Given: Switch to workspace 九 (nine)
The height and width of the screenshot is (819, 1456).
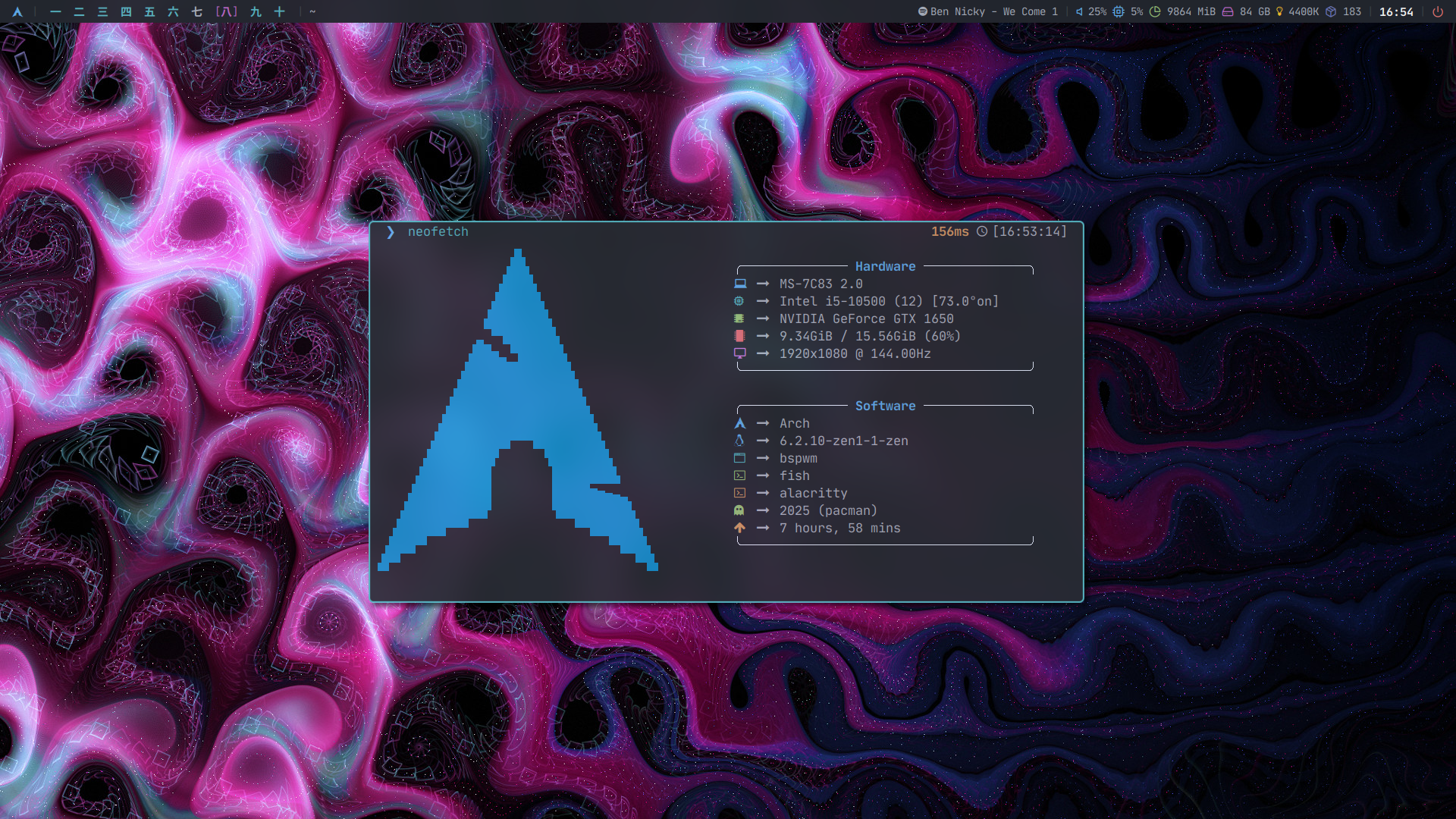Looking at the screenshot, I should (x=256, y=11).
